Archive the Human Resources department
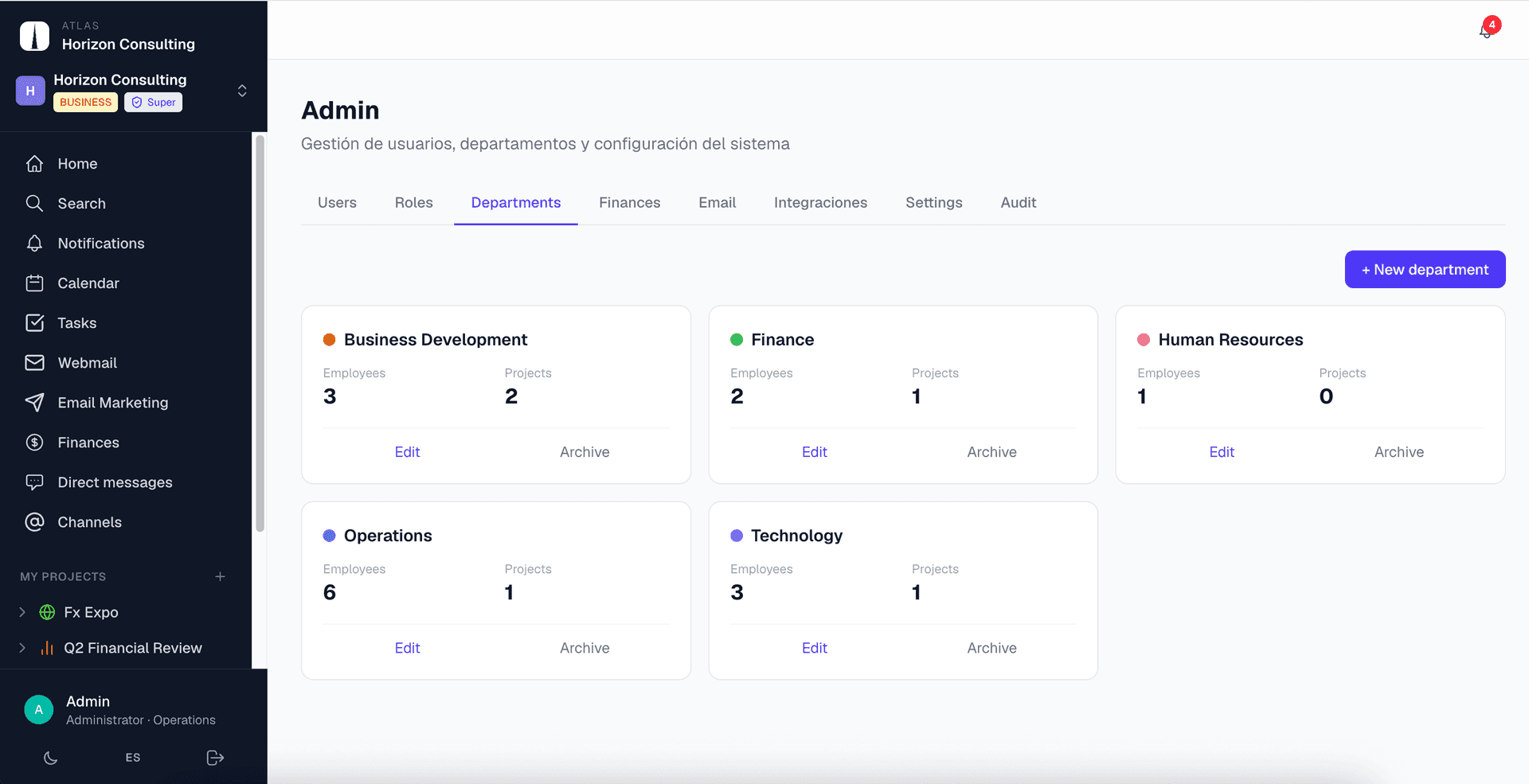The height and width of the screenshot is (784, 1529). (x=1399, y=452)
